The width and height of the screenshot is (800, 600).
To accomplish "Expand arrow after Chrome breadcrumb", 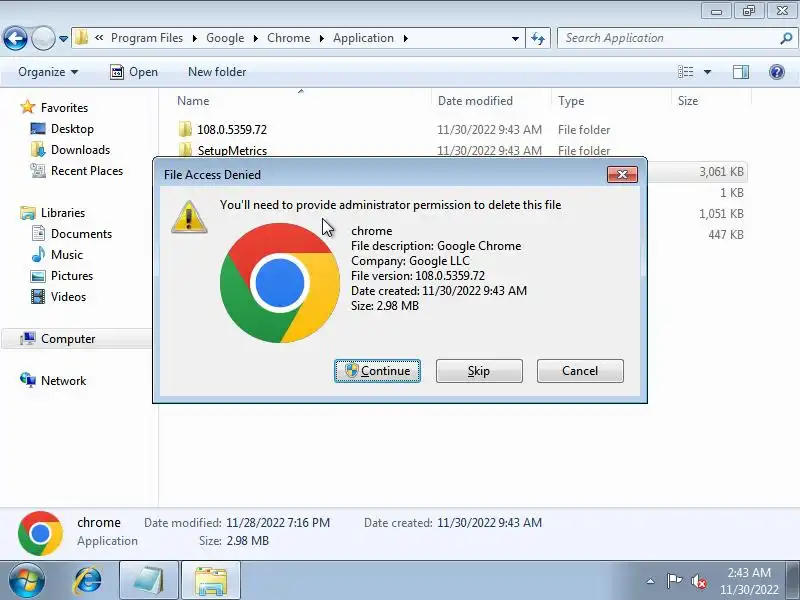I will pos(321,39).
